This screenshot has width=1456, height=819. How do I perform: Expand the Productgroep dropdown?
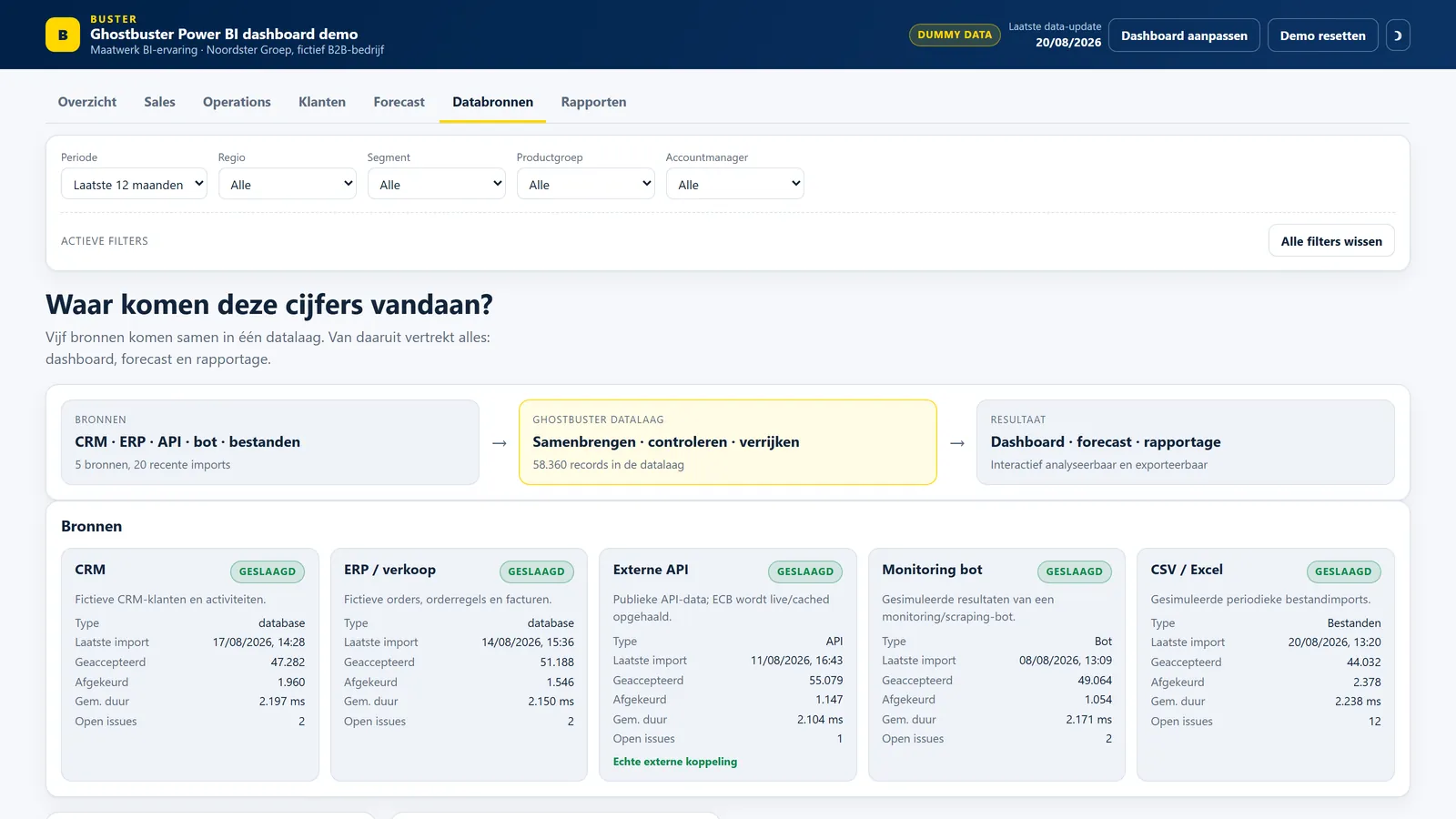[586, 184]
